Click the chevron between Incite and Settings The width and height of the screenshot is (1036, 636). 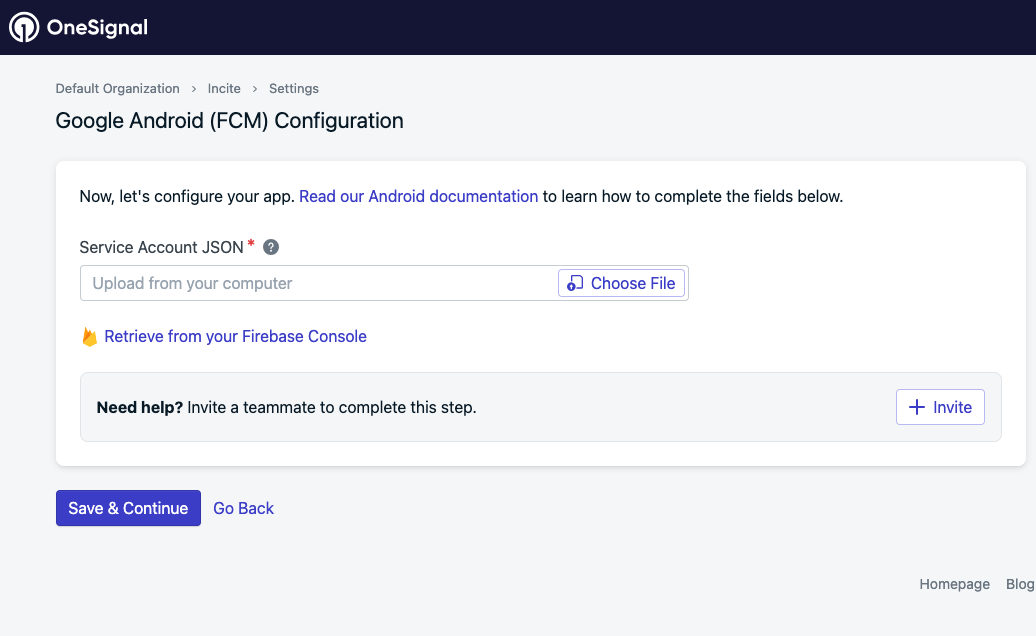(x=255, y=89)
